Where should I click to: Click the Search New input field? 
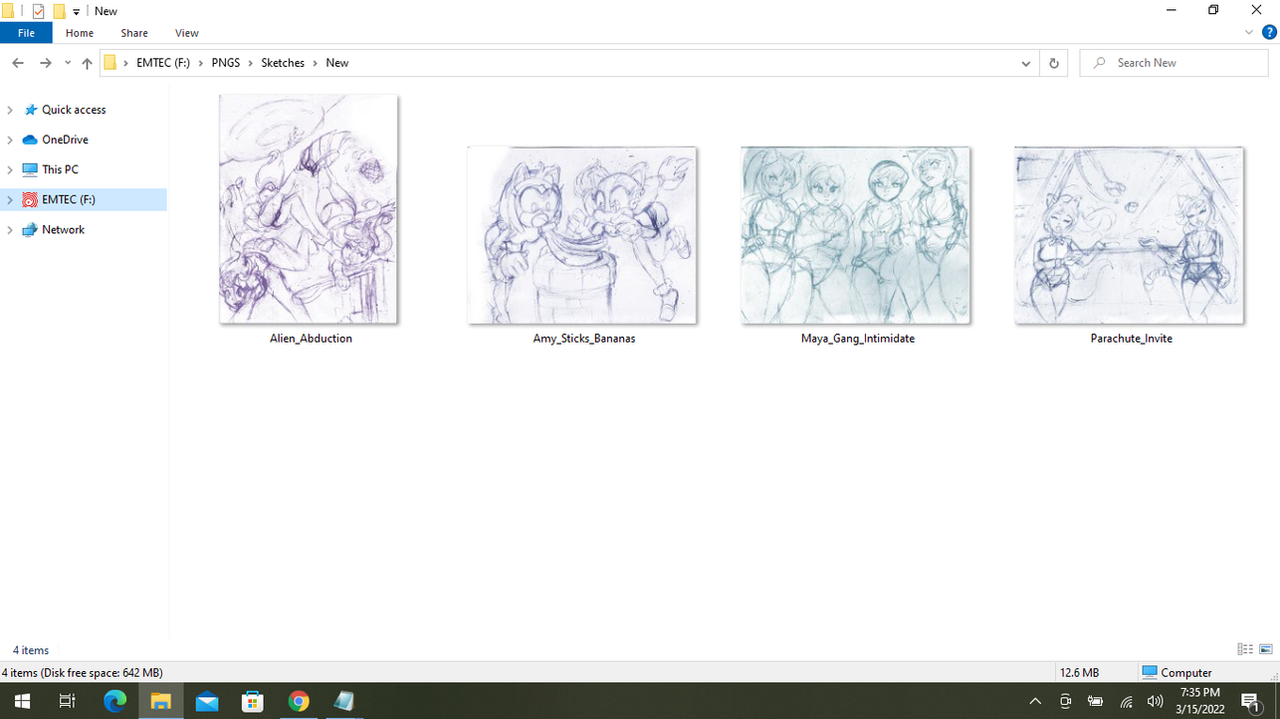pyautogui.click(x=1174, y=63)
